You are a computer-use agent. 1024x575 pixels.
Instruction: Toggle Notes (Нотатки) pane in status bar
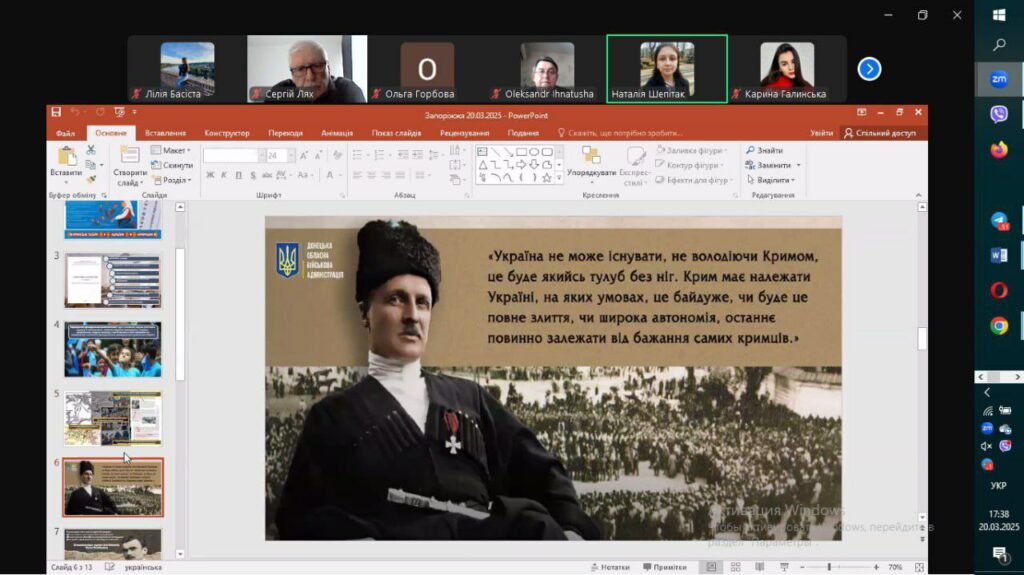pyautogui.click(x=608, y=567)
